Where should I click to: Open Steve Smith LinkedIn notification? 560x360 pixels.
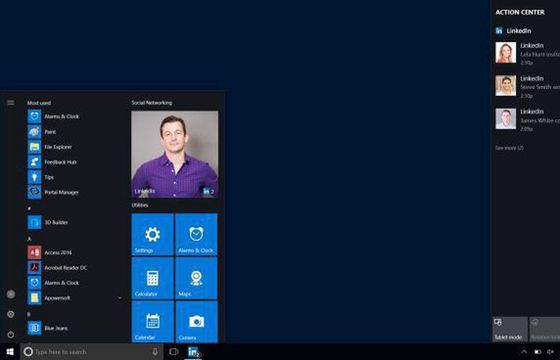coord(528,86)
